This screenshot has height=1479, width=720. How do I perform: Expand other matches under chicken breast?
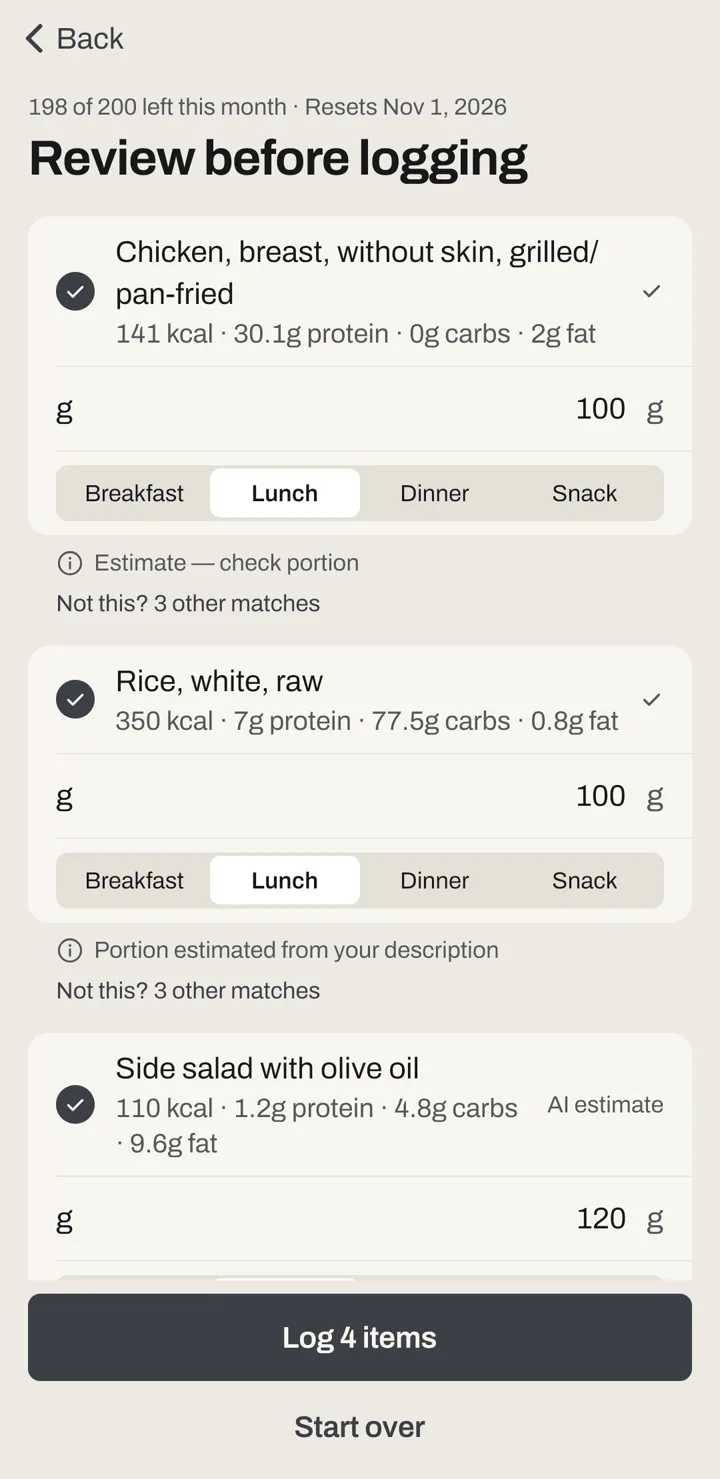pyautogui.click(x=188, y=603)
